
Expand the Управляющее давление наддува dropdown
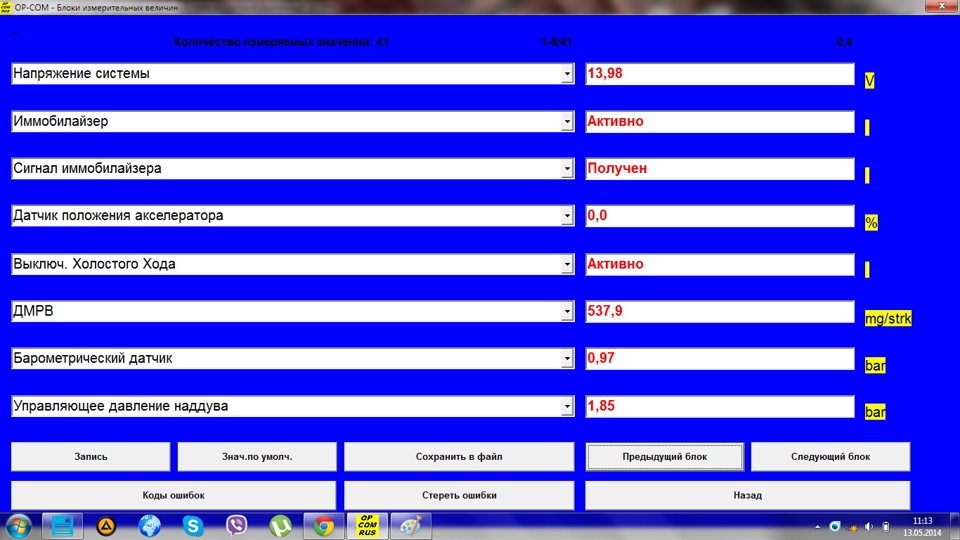[x=567, y=406]
